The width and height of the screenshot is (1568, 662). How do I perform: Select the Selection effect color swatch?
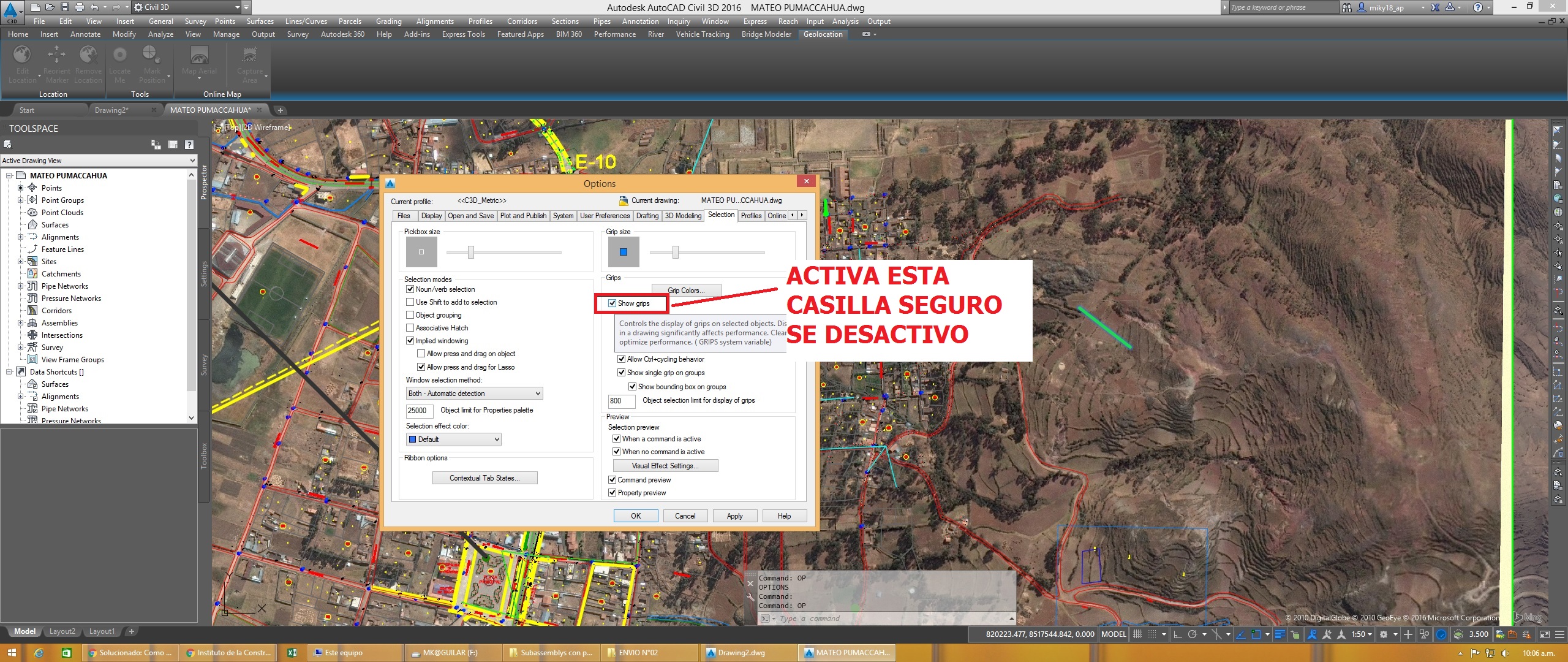413,438
